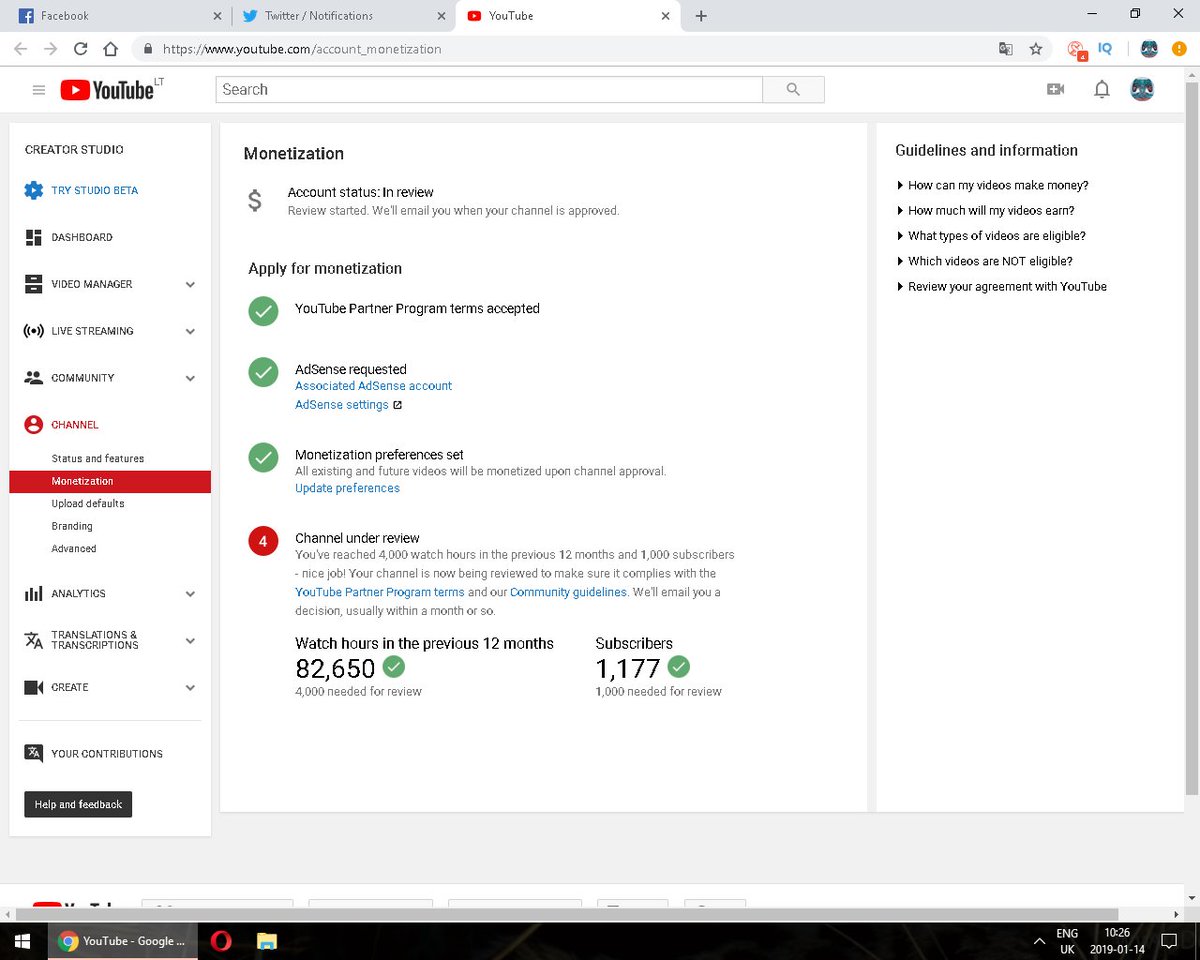Image resolution: width=1200 pixels, height=960 pixels.
Task: Open the Windows Start menu
Action: (x=22, y=941)
